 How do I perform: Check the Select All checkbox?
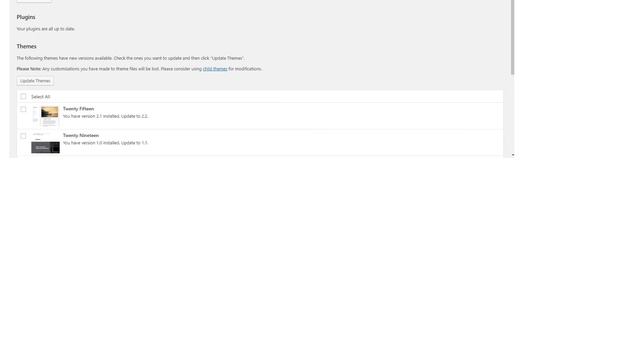pyautogui.click(x=23, y=97)
